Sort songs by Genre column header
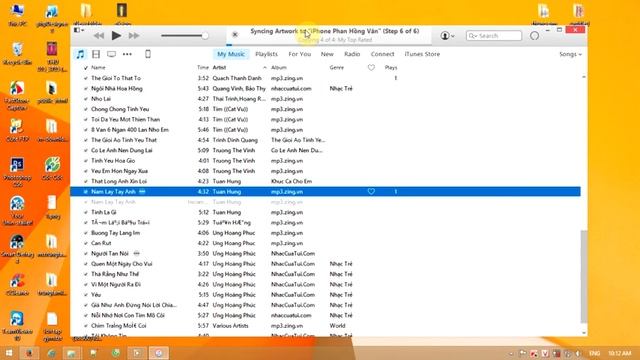The width and height of the screenshot is (640, 360). click(337, 67)
